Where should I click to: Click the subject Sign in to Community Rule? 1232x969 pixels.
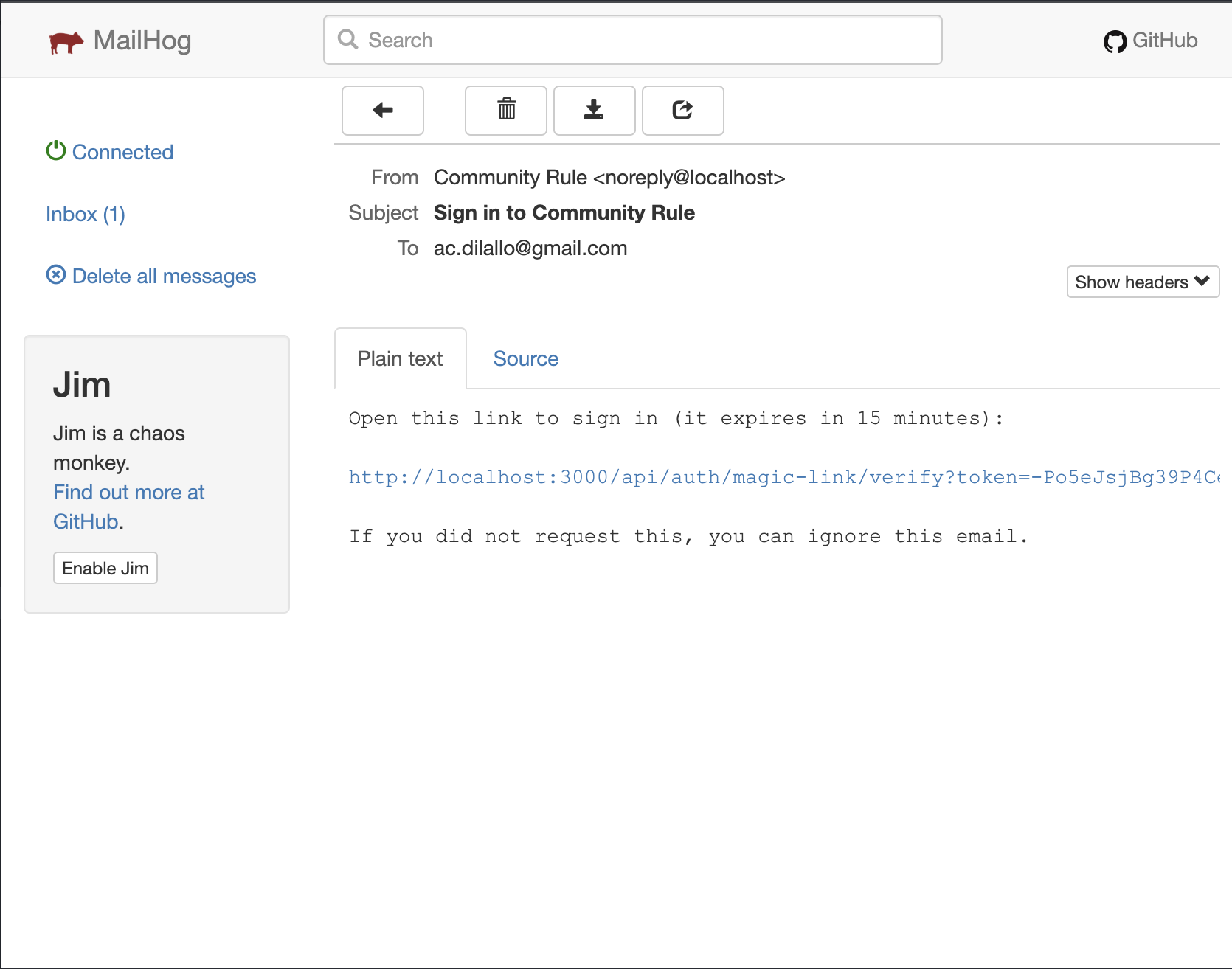564,212
